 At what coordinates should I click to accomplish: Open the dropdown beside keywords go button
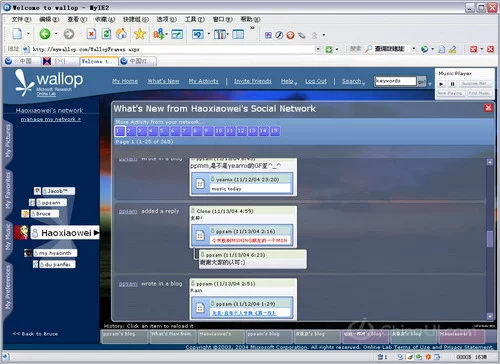coord(430,84)
